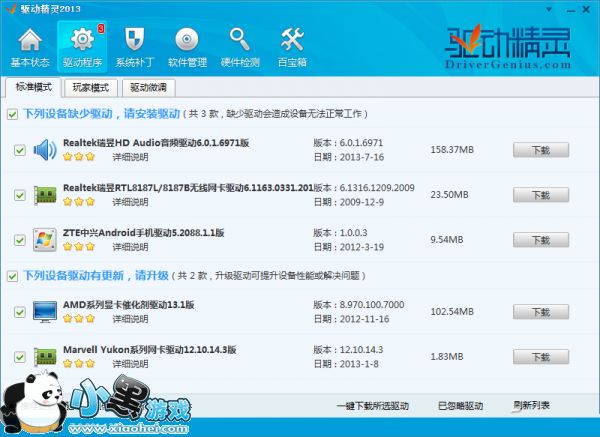Click the star rating of ZTE Android driver
This screenshot has height=437, width=600.
(79, 246)
